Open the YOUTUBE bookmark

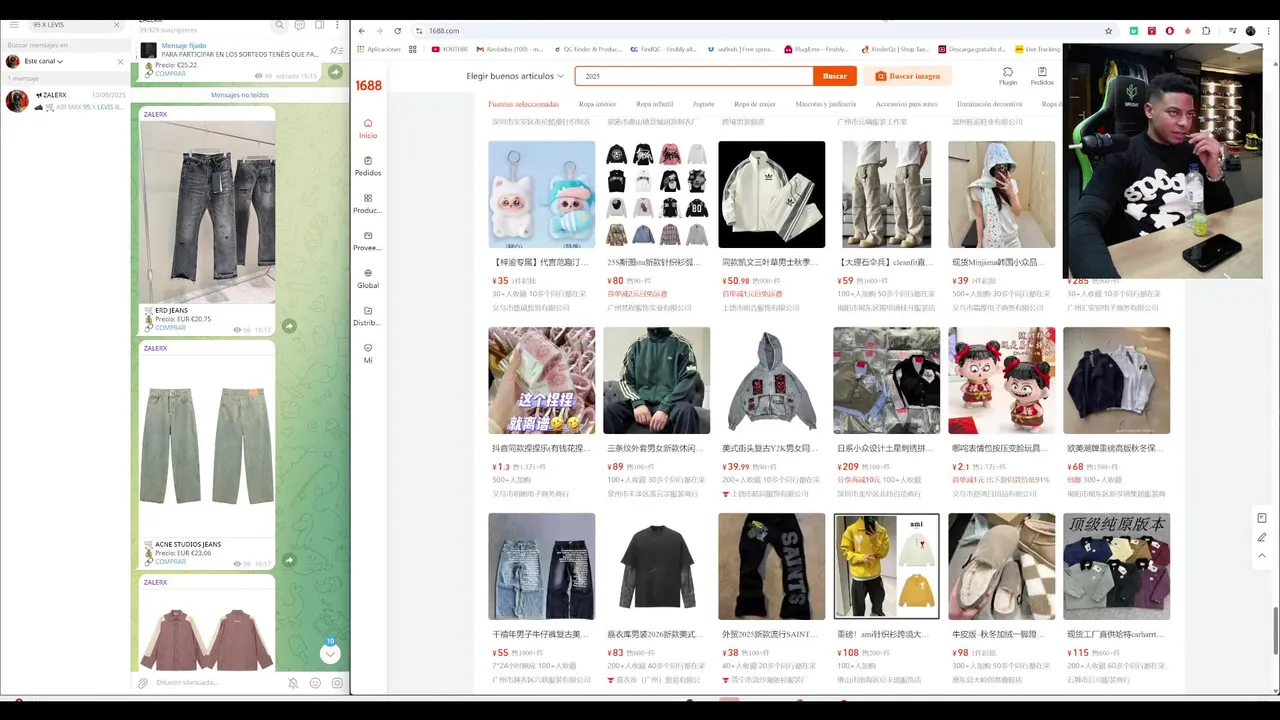[449, 49]
